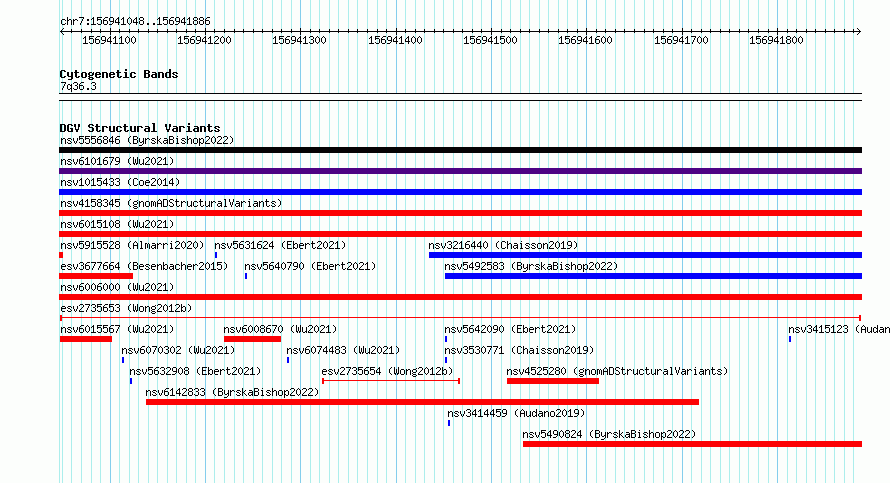
Task: Click nsv5492583 (ByrskaBishop2022) label
Action: point(531,266)
